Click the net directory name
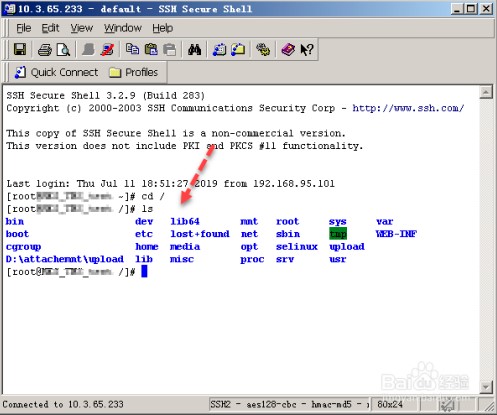This screenshot has width=497, height=415. pos(249,234)
